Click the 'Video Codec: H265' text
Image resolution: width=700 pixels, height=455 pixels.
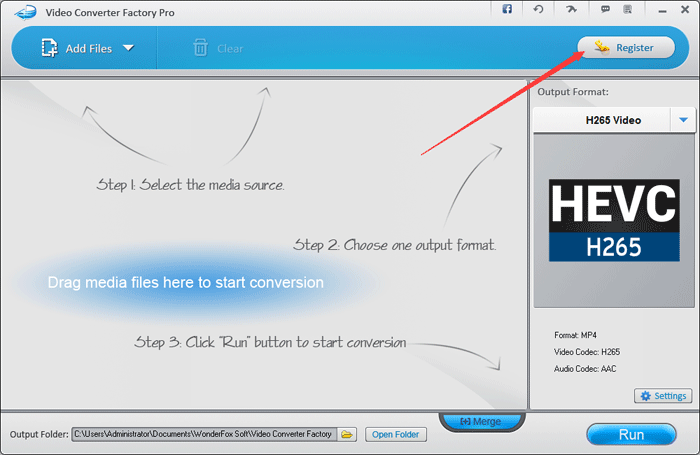(x=587, y=352)
